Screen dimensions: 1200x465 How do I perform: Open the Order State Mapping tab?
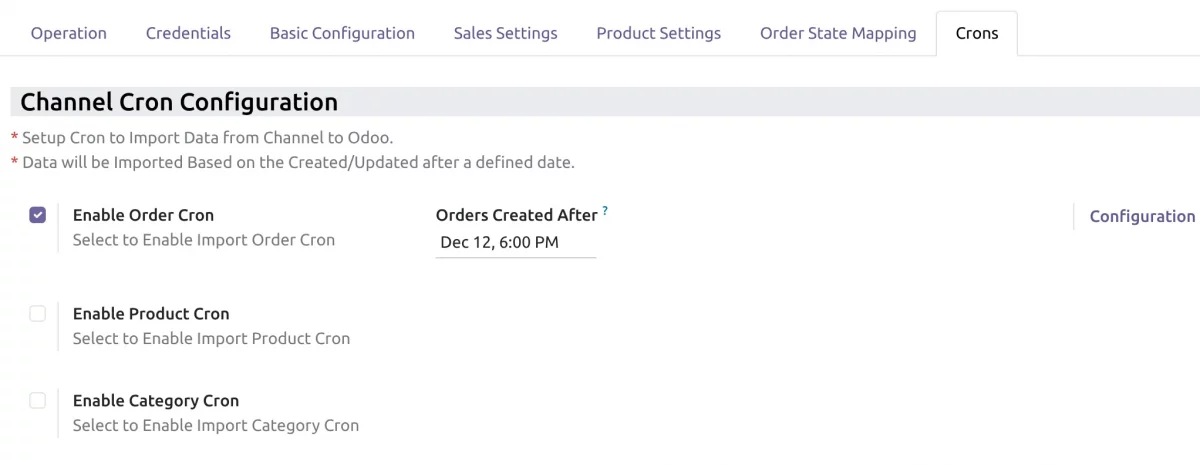(x=838, y=33)
